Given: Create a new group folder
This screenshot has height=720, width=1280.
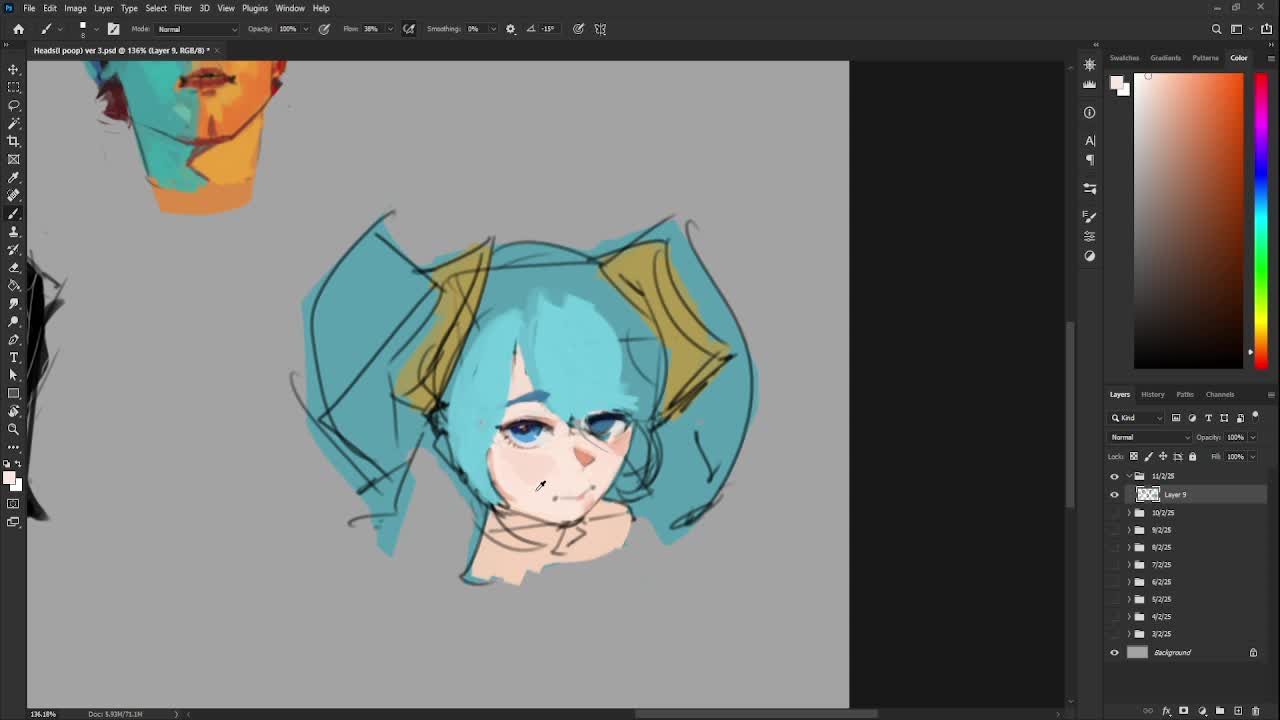Looking at the screenshot, I should [1219, 711].
